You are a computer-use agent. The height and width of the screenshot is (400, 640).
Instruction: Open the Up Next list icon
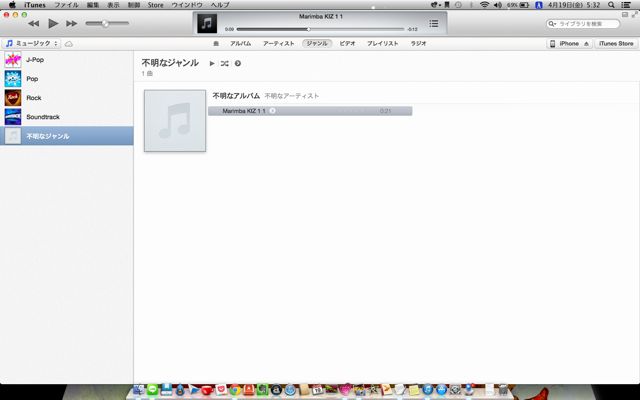pyautogui.click(x=434, y=24)
